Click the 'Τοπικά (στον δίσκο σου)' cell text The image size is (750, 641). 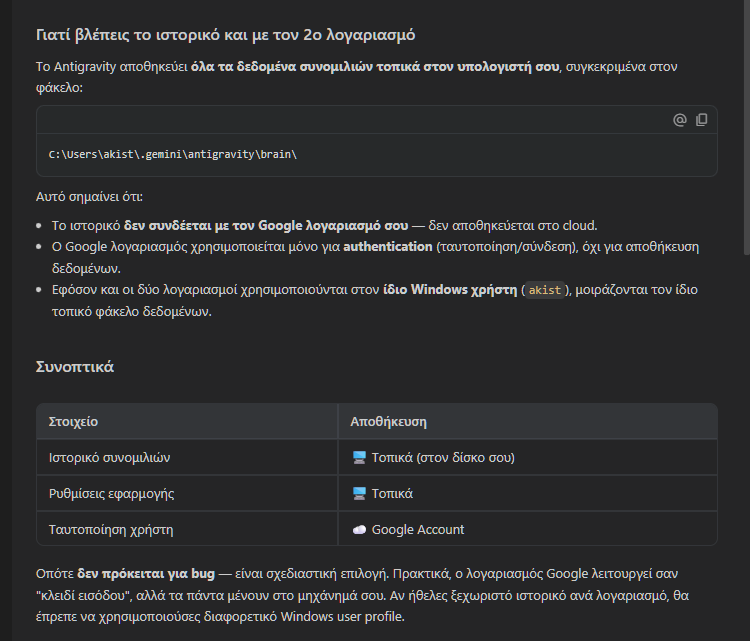443,458
